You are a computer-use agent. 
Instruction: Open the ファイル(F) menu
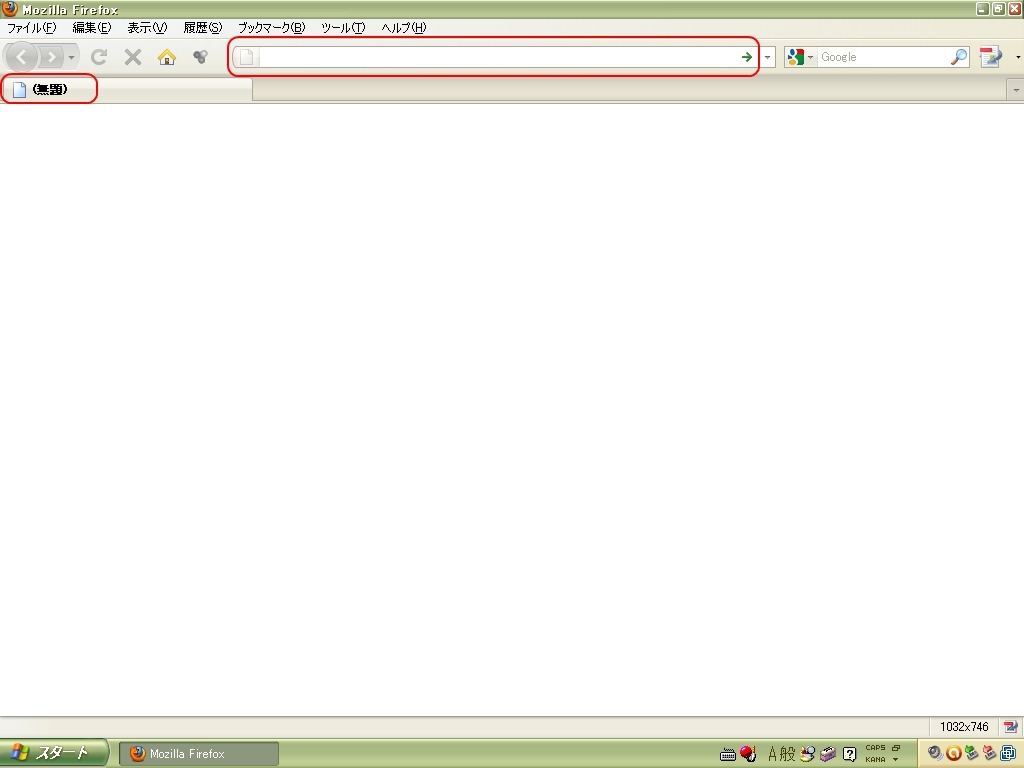point(31,28)
